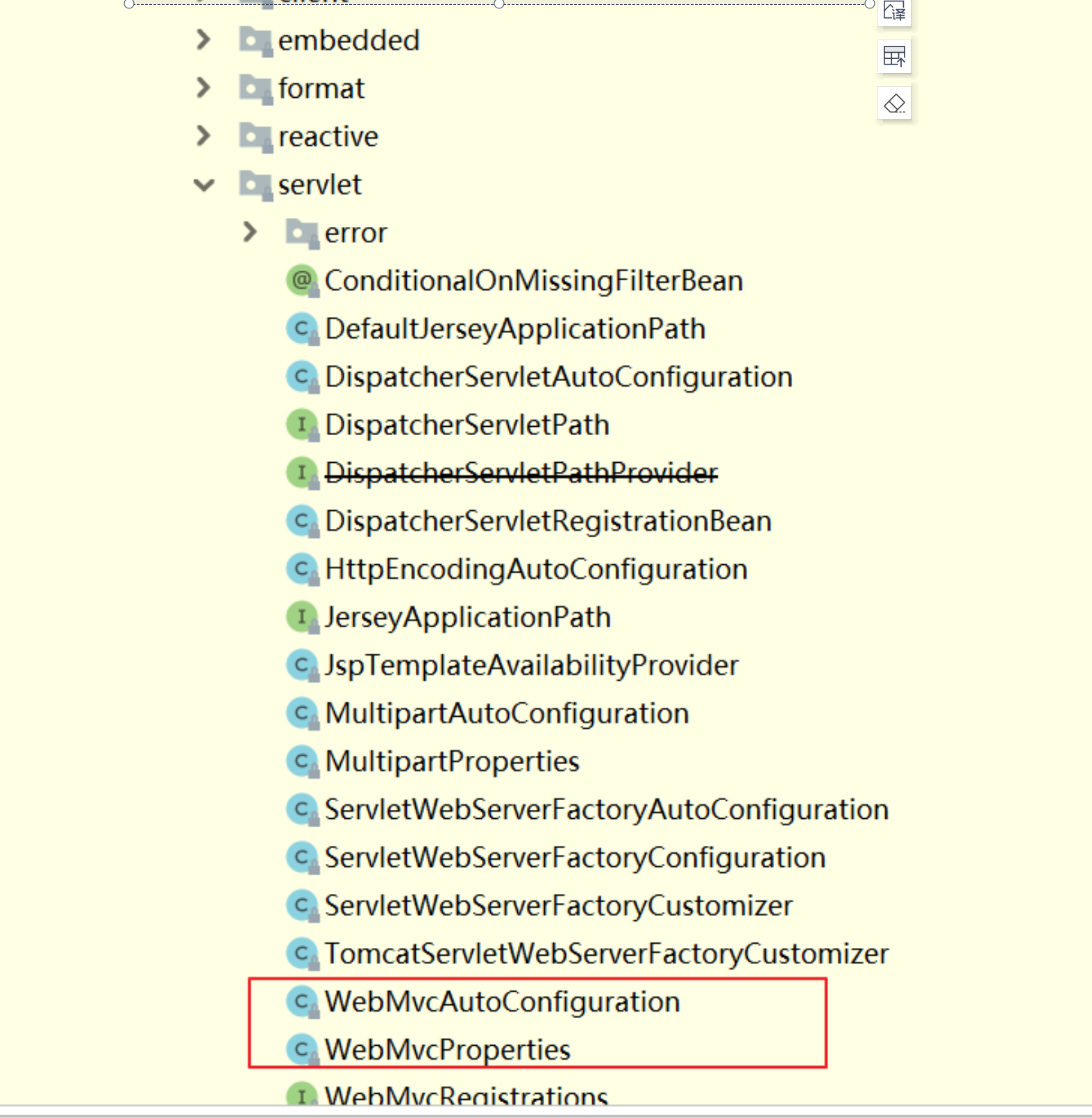Image resolution: width=1092 pixels, height=1118 pixels.
Task: Click the class icon of DefaultJerseyApplicationPath
Action: pyautogui.click(x=303, y=329)
